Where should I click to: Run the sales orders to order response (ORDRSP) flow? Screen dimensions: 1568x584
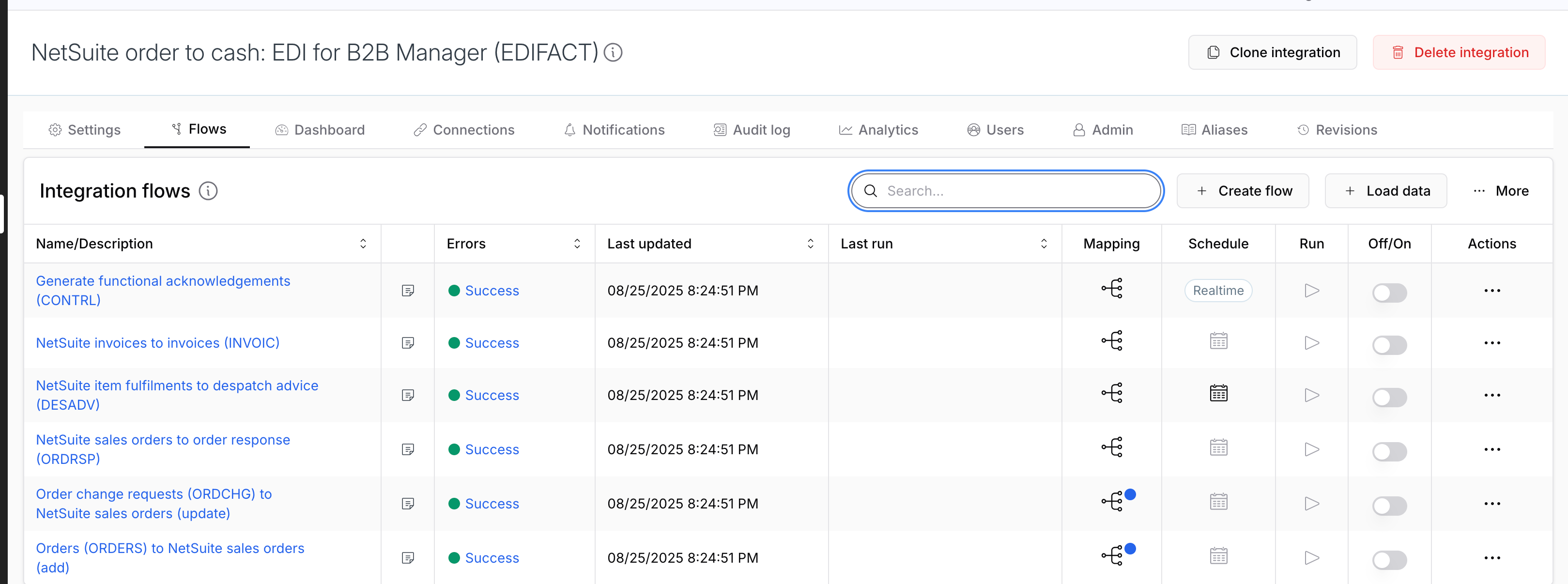tap(1312, 449)
